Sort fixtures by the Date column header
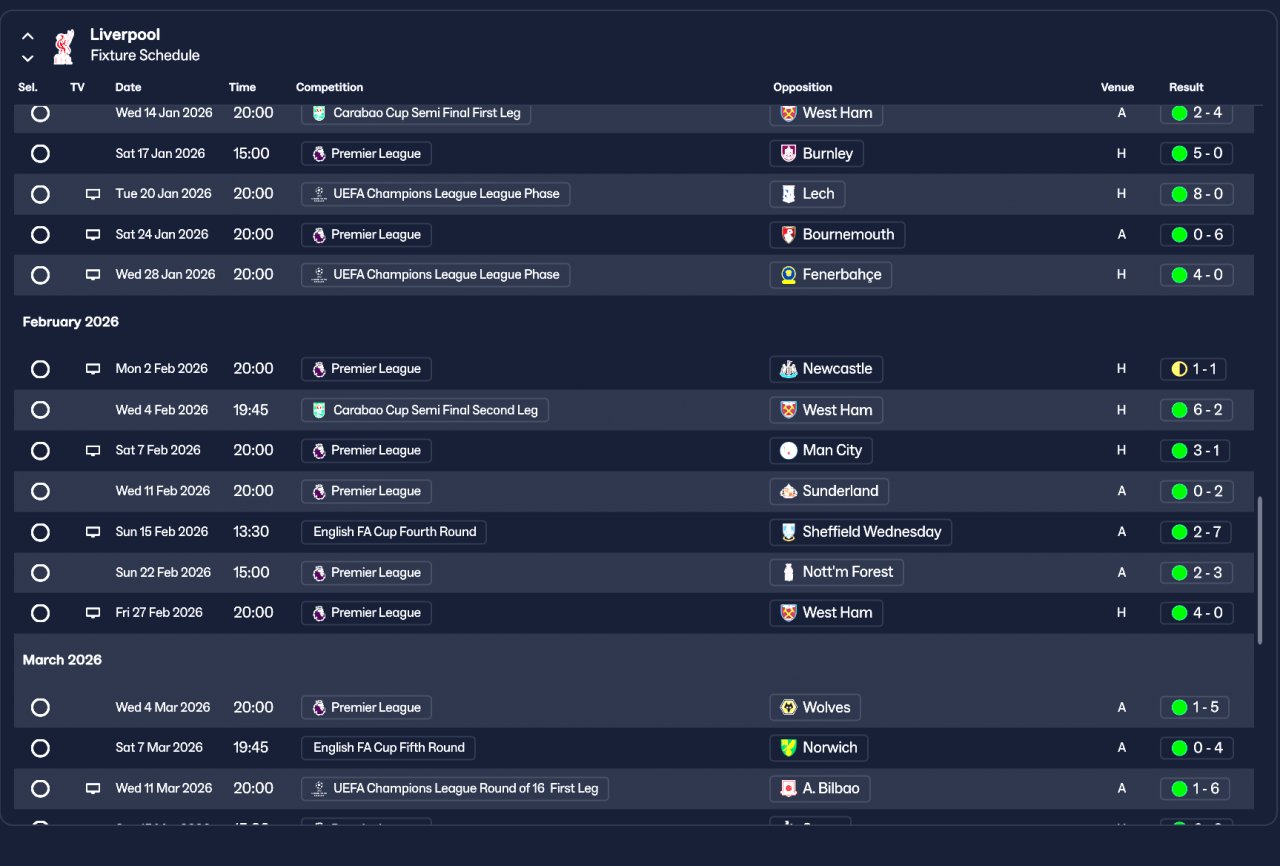This screenshot has width=1280, height=866. click(128, 88)
